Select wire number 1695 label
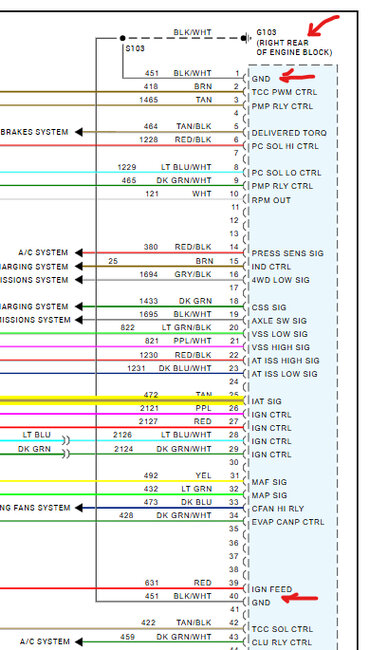Screen dimensions: 388x650 pyautogui.click(x=148, y=314)
